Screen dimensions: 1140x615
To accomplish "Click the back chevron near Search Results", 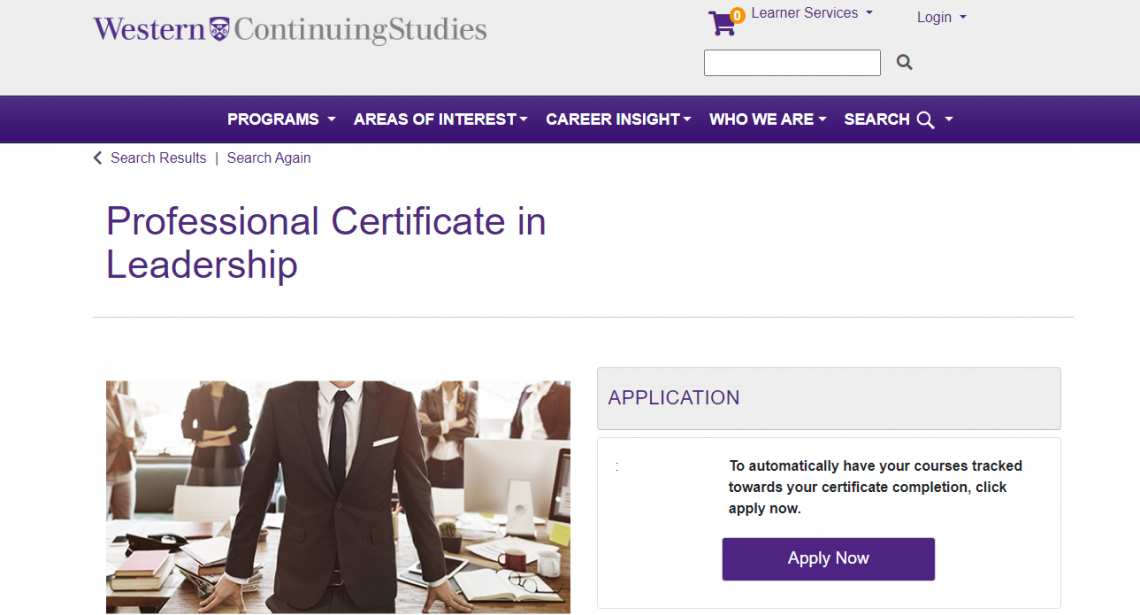I will (x=97, y=157).
